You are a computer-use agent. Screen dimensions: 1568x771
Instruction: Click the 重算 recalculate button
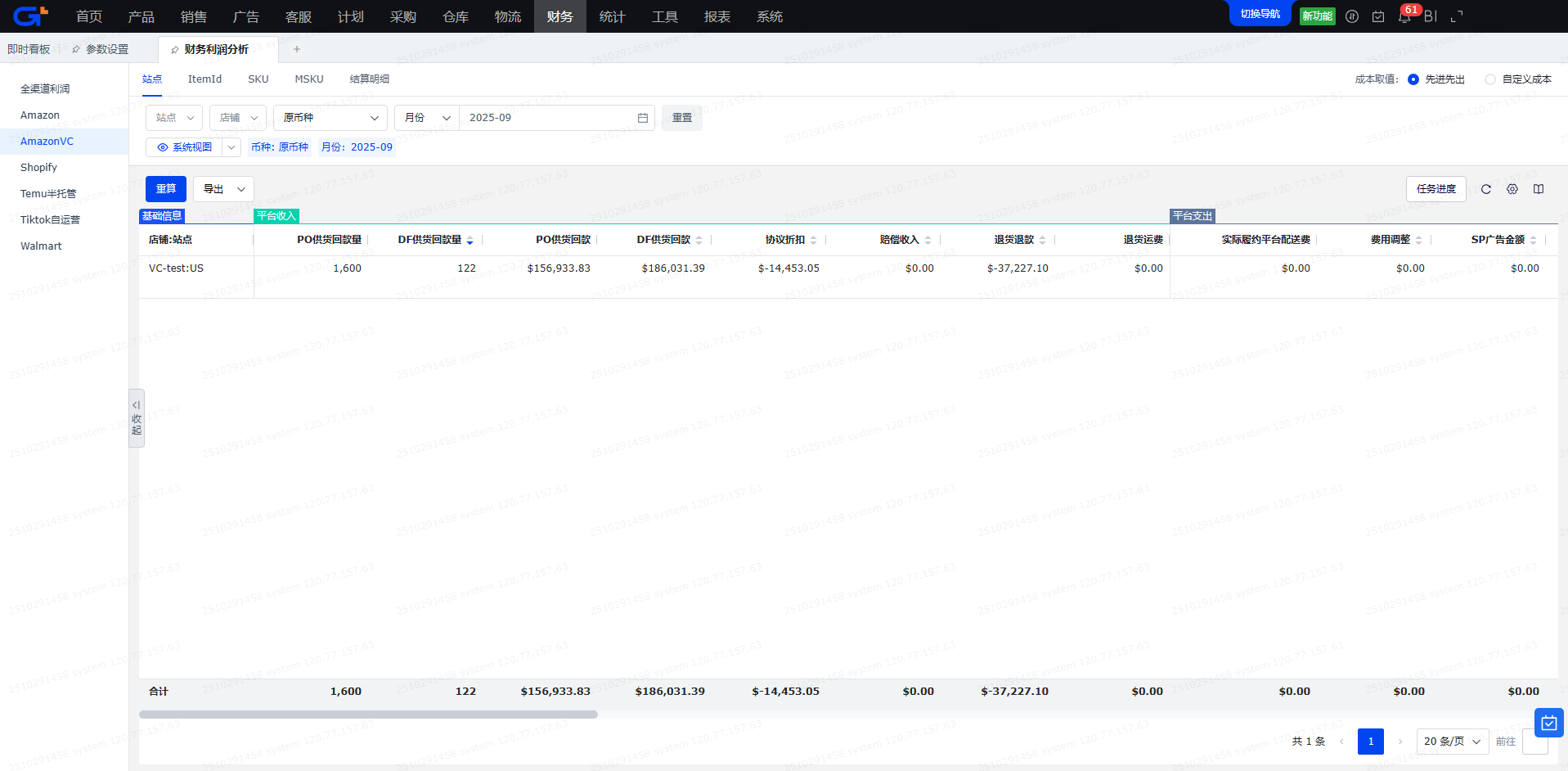pyautogui.click(x=166, y=189)
